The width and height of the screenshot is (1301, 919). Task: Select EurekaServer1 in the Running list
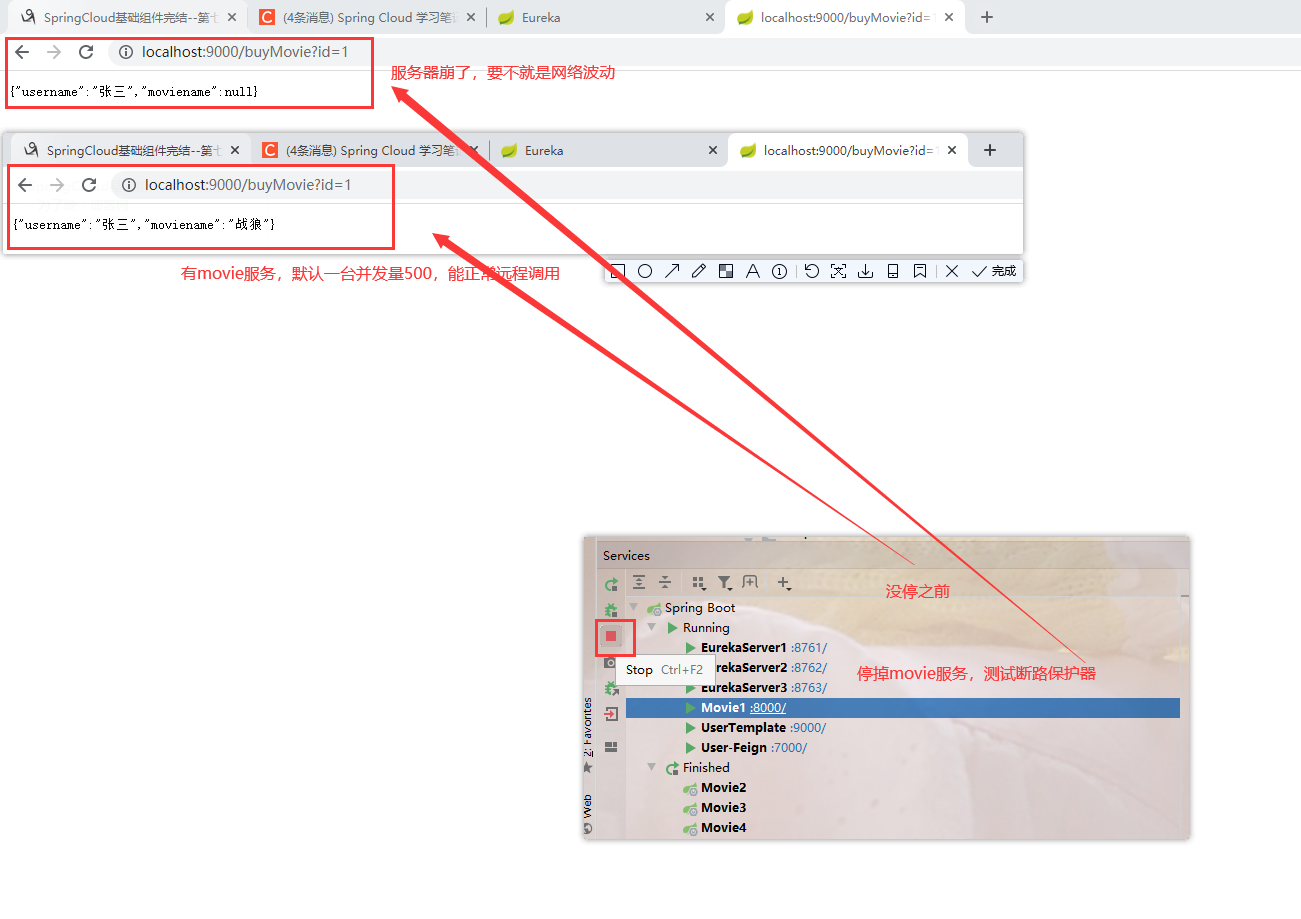(x=744, y=647)
